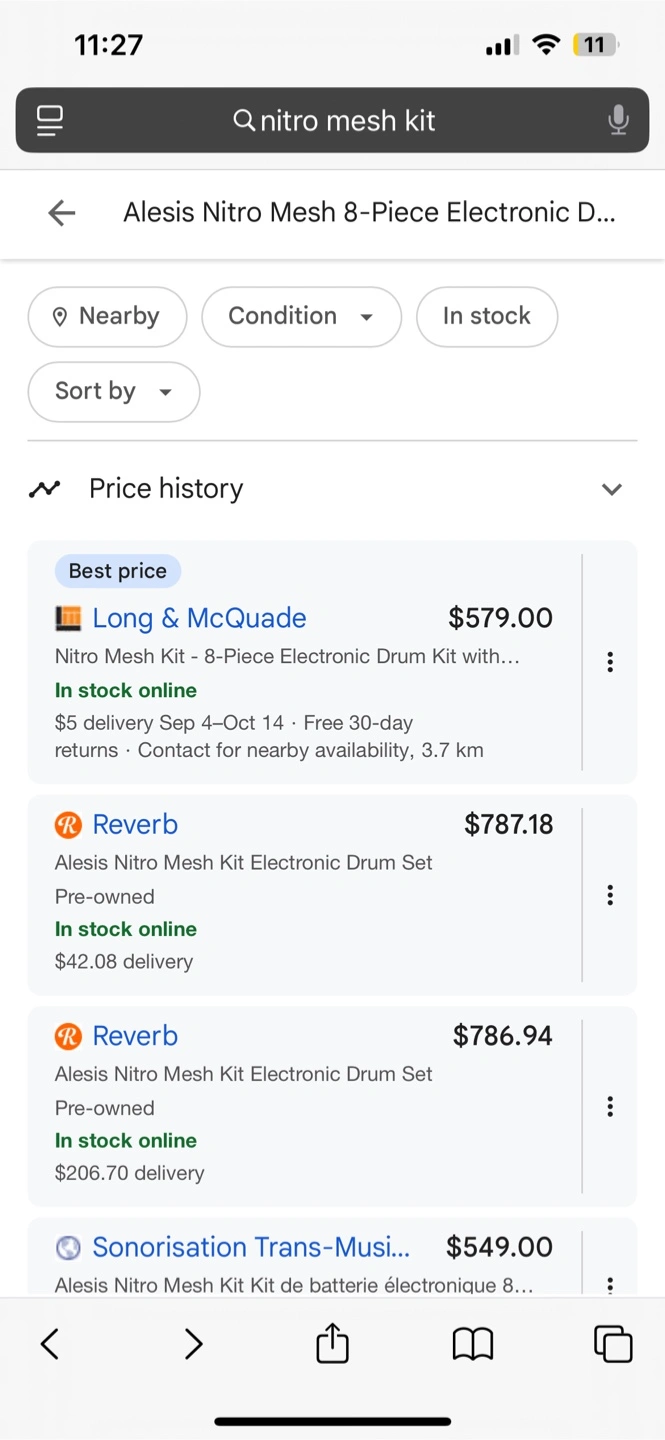Navigate back with Safari's bottom back chevron
665x1440 pixels.
click(x=50, y=1343)
